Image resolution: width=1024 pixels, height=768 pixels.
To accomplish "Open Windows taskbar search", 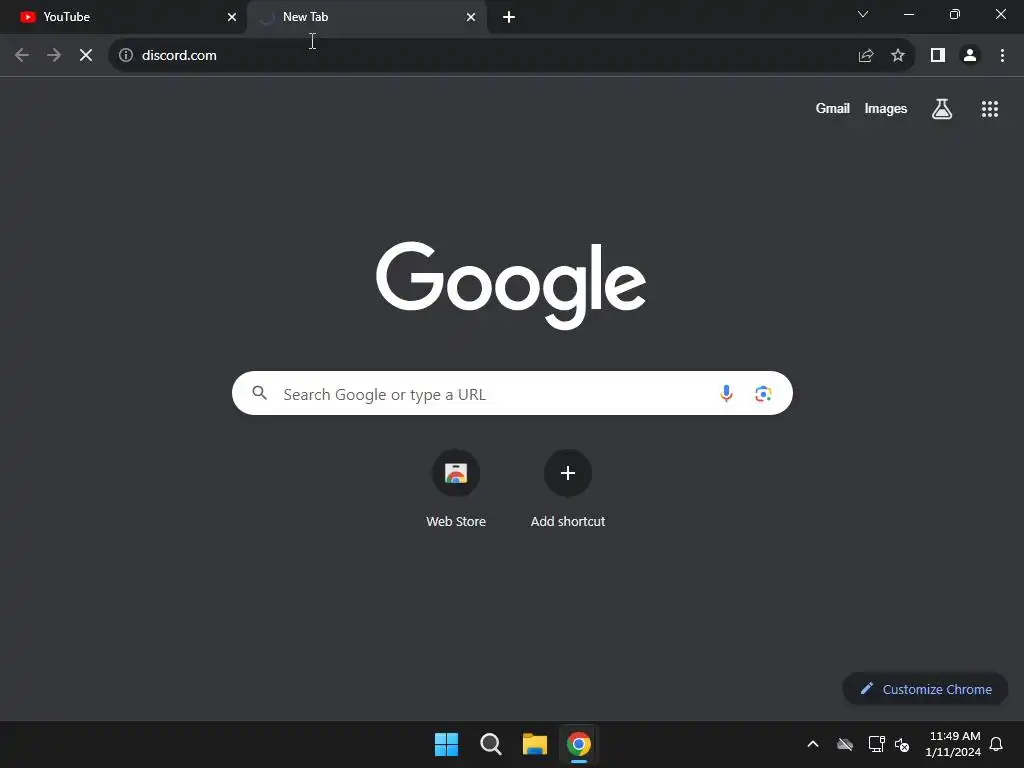I will point(490,744).
